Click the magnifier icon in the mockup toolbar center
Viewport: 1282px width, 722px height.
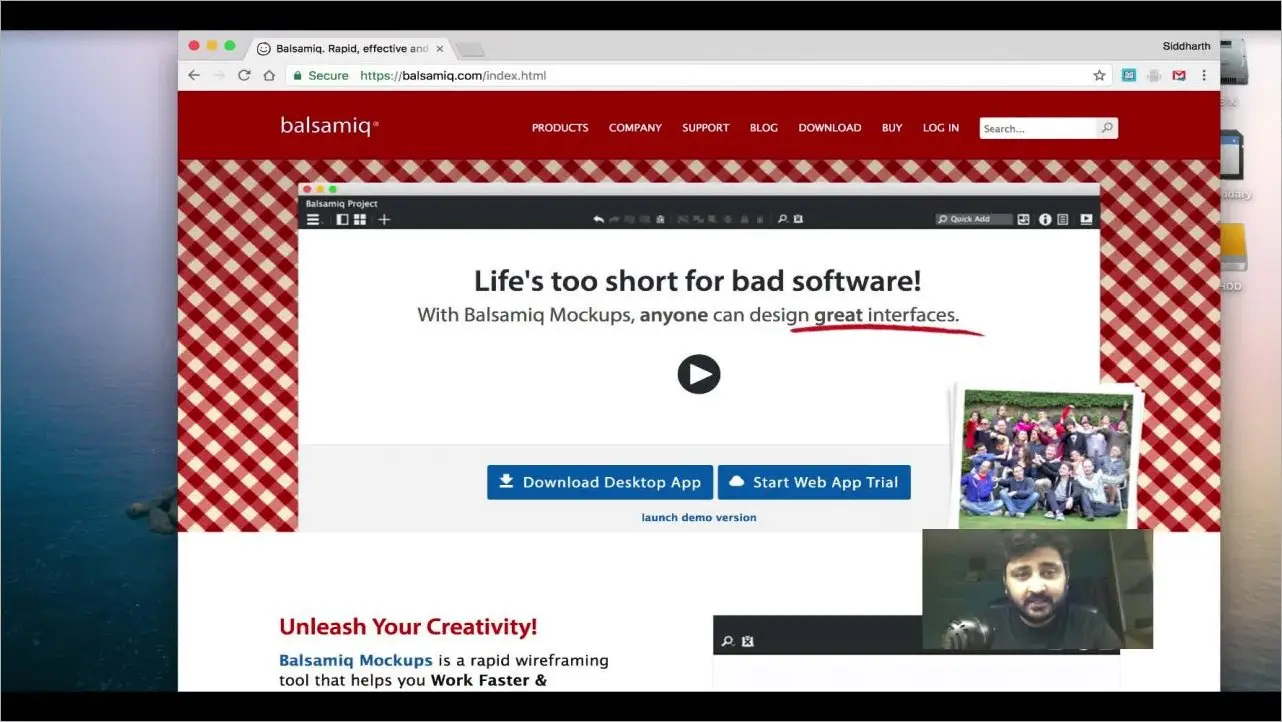pyautogui.click(x=783, y=219)
